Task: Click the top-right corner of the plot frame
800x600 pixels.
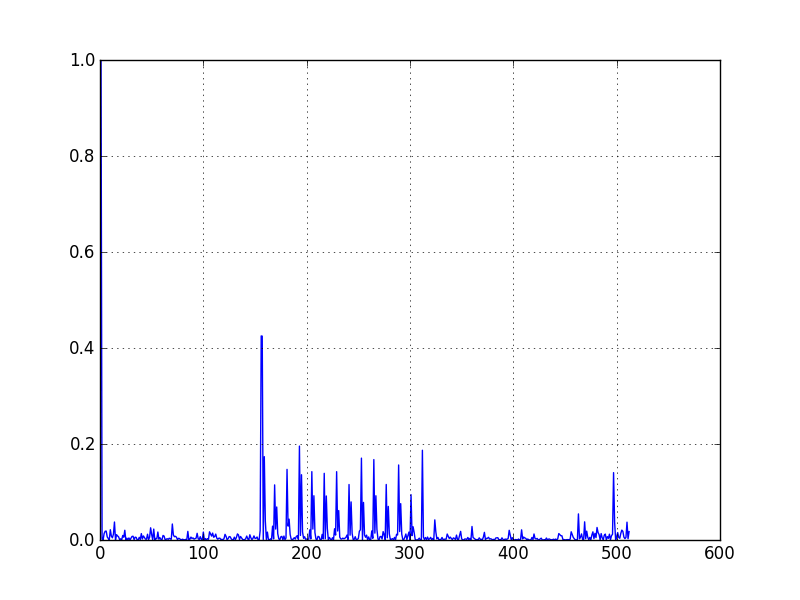Action: point(720,58)
